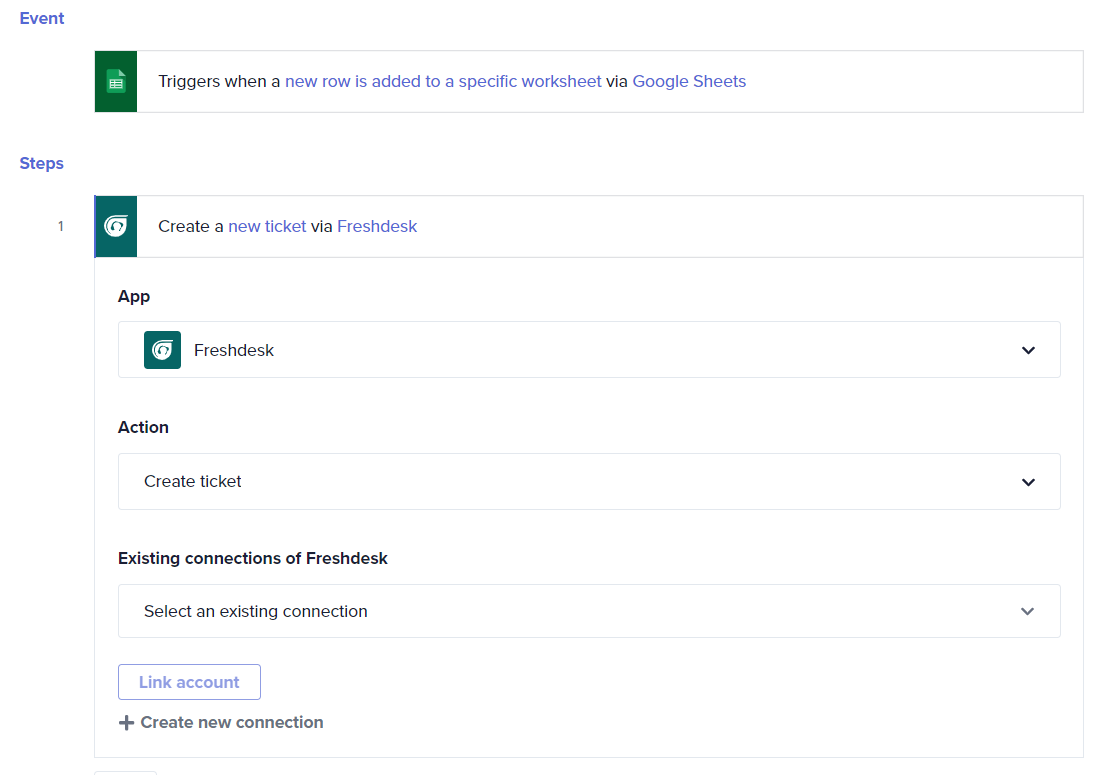This screenshot has height=775, width=1100.
Task: Click the plus icon beside Create new connection
Action: coord(126,722)
